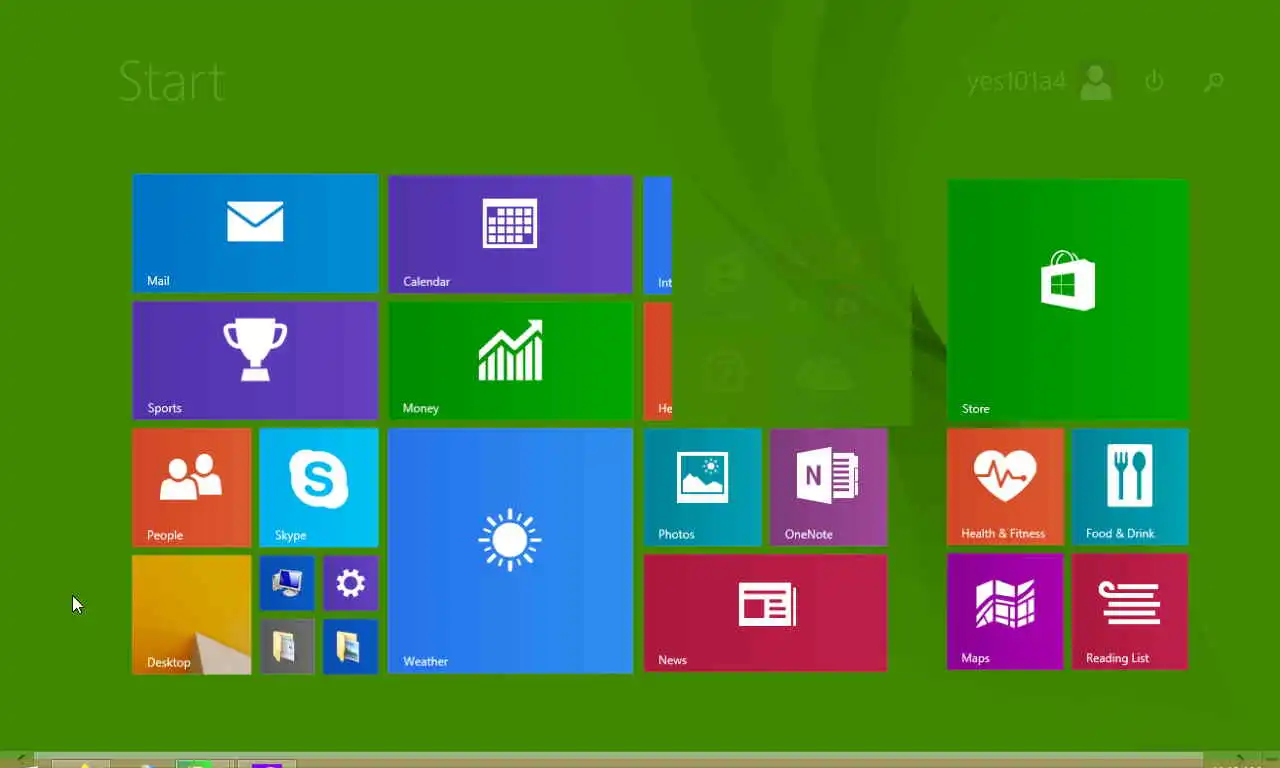Open the OneNote tile
Screen dimensions: 1280x768
tap(829, 487)
